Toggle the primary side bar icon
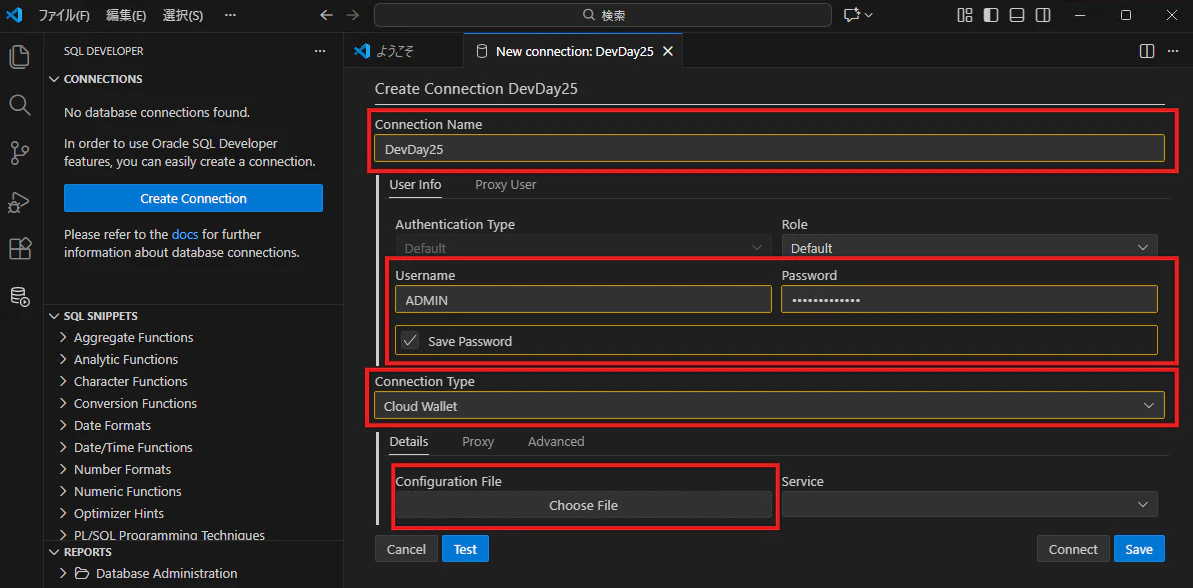Image resolution: width=1193 pixels, height=588 pixels. pos(991,15)
